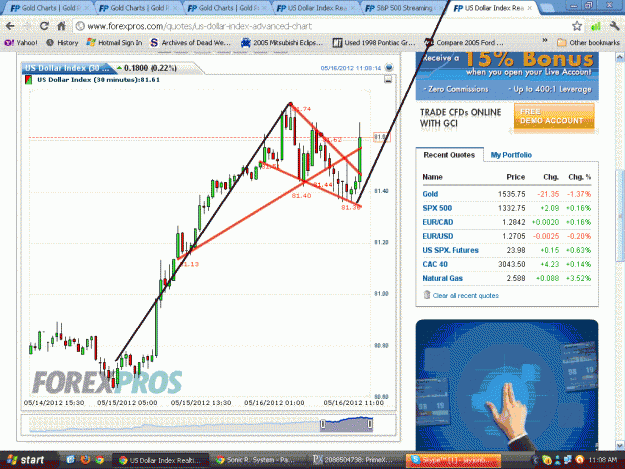Open the Yahoo! bookmark
Screen dimensions: 625x469
(x=21, y=43)
